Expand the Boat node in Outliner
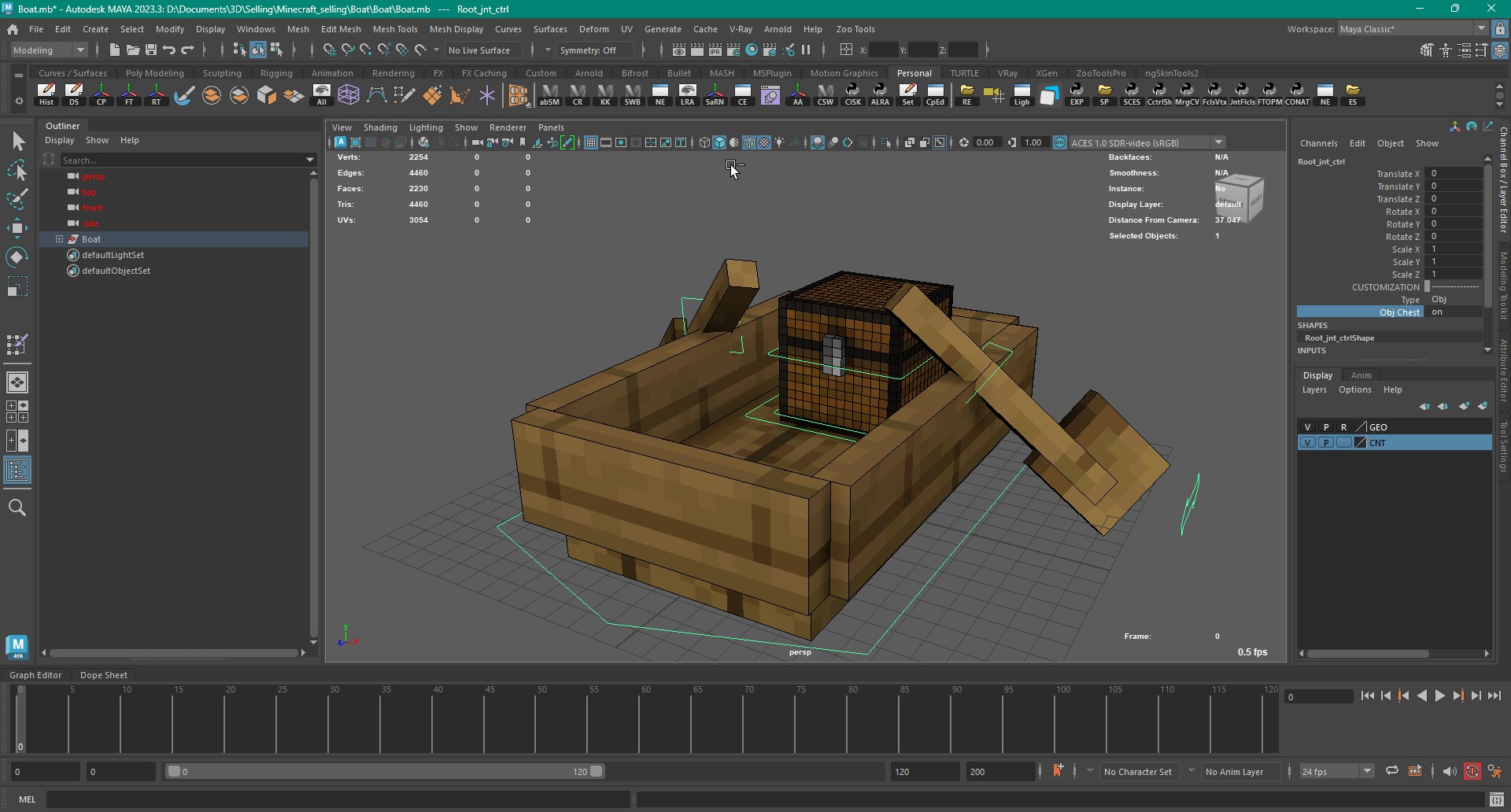This screenshot has width=1511, height=812. point(59,239)
